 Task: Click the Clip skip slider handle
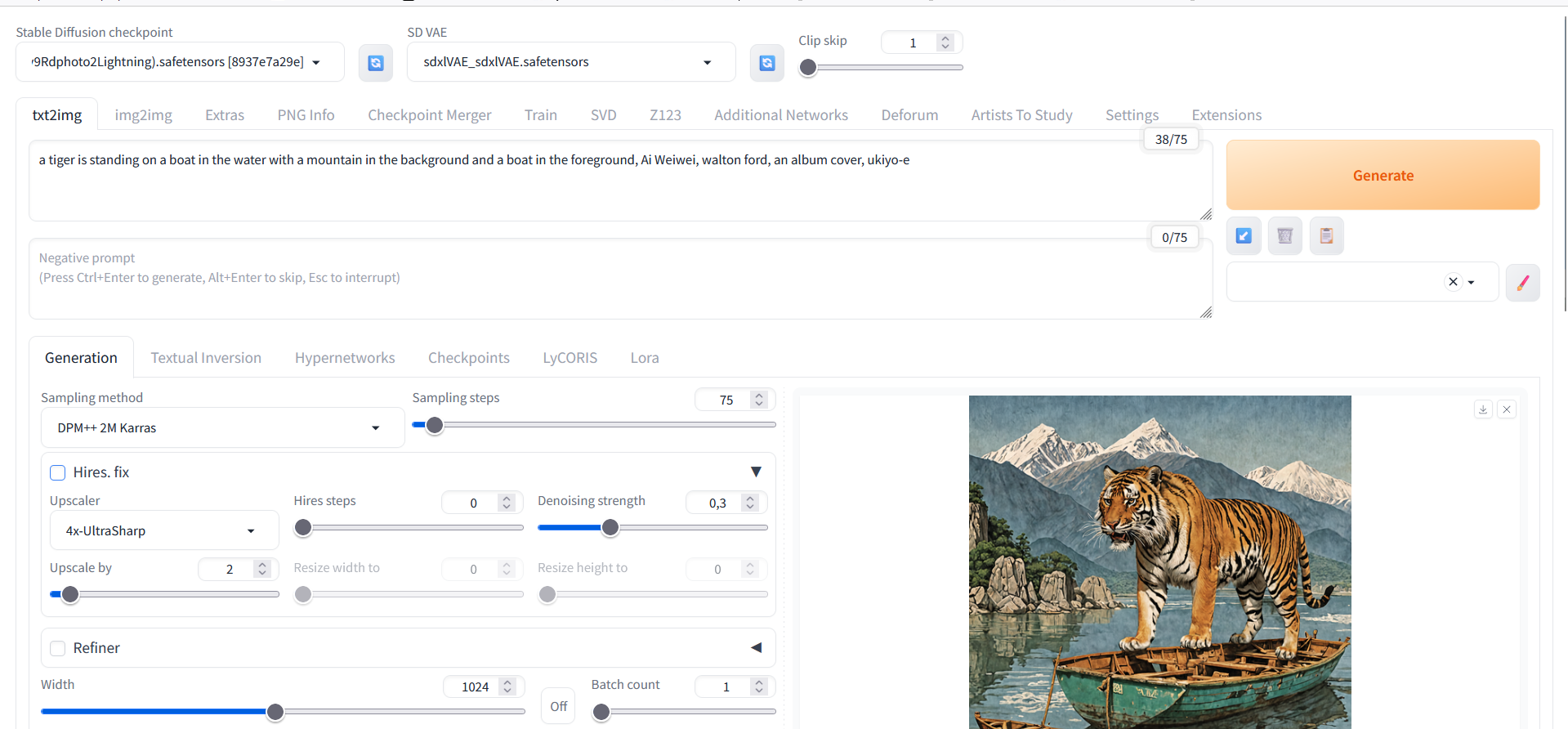click(808, 68)
